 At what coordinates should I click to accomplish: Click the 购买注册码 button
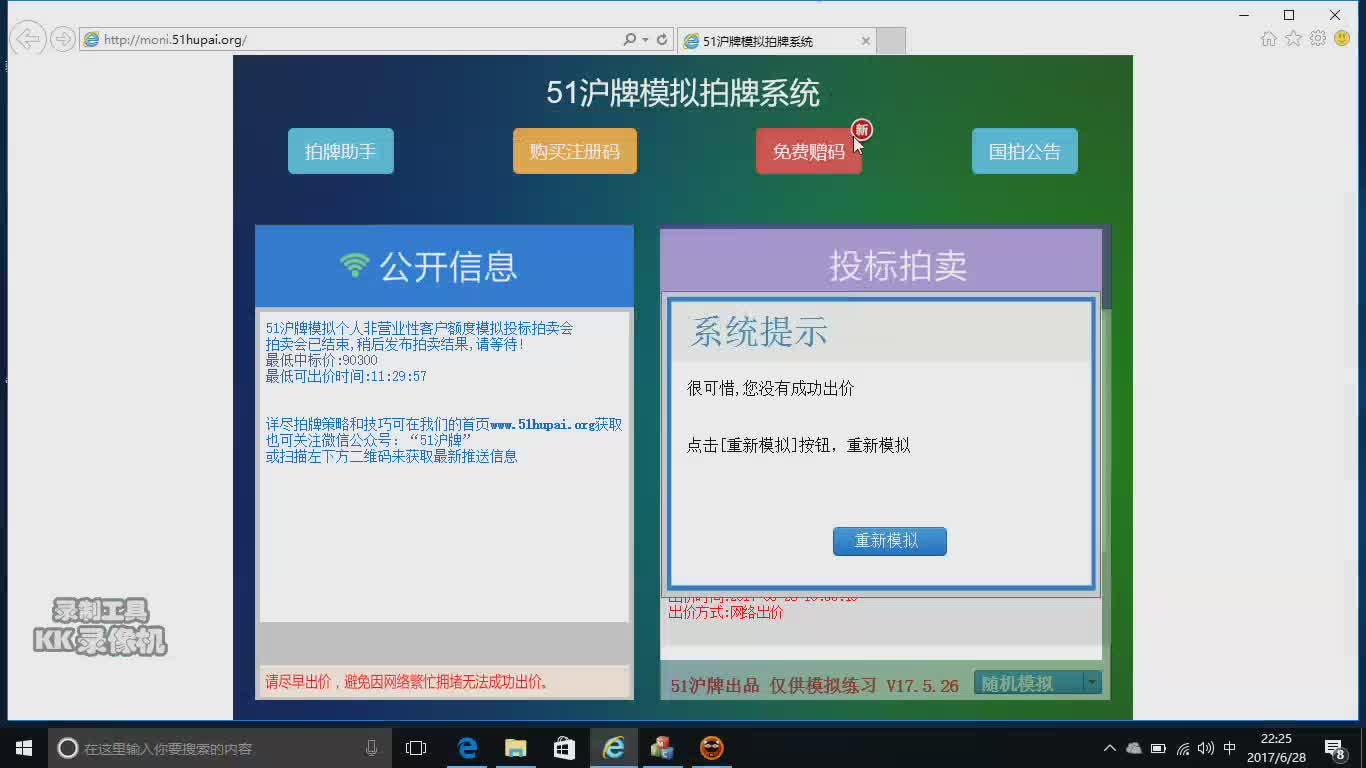click(575, 151)
